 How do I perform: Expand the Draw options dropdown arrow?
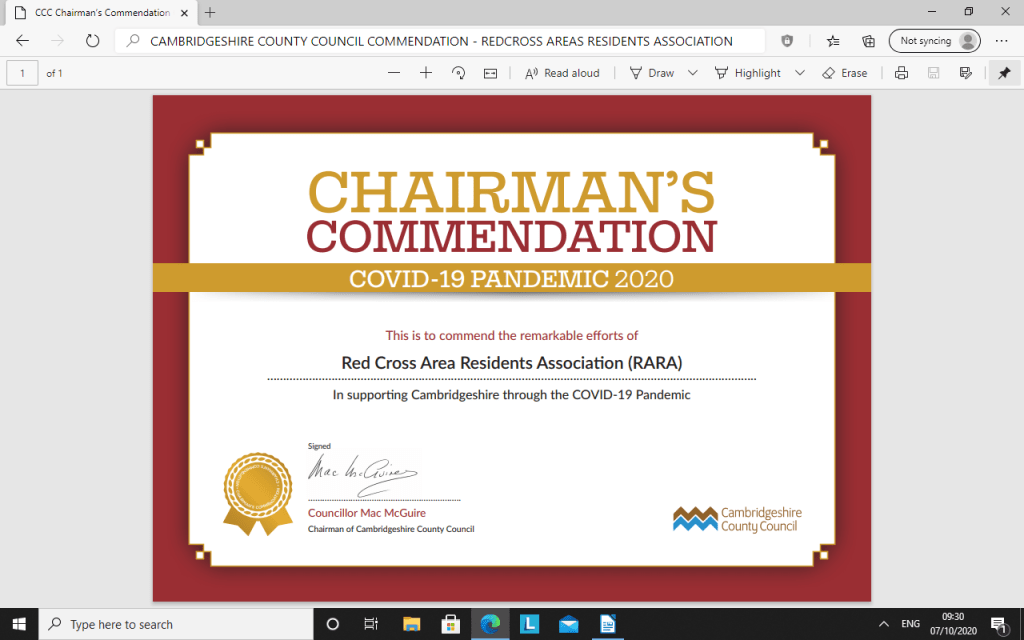coord(692,73)
